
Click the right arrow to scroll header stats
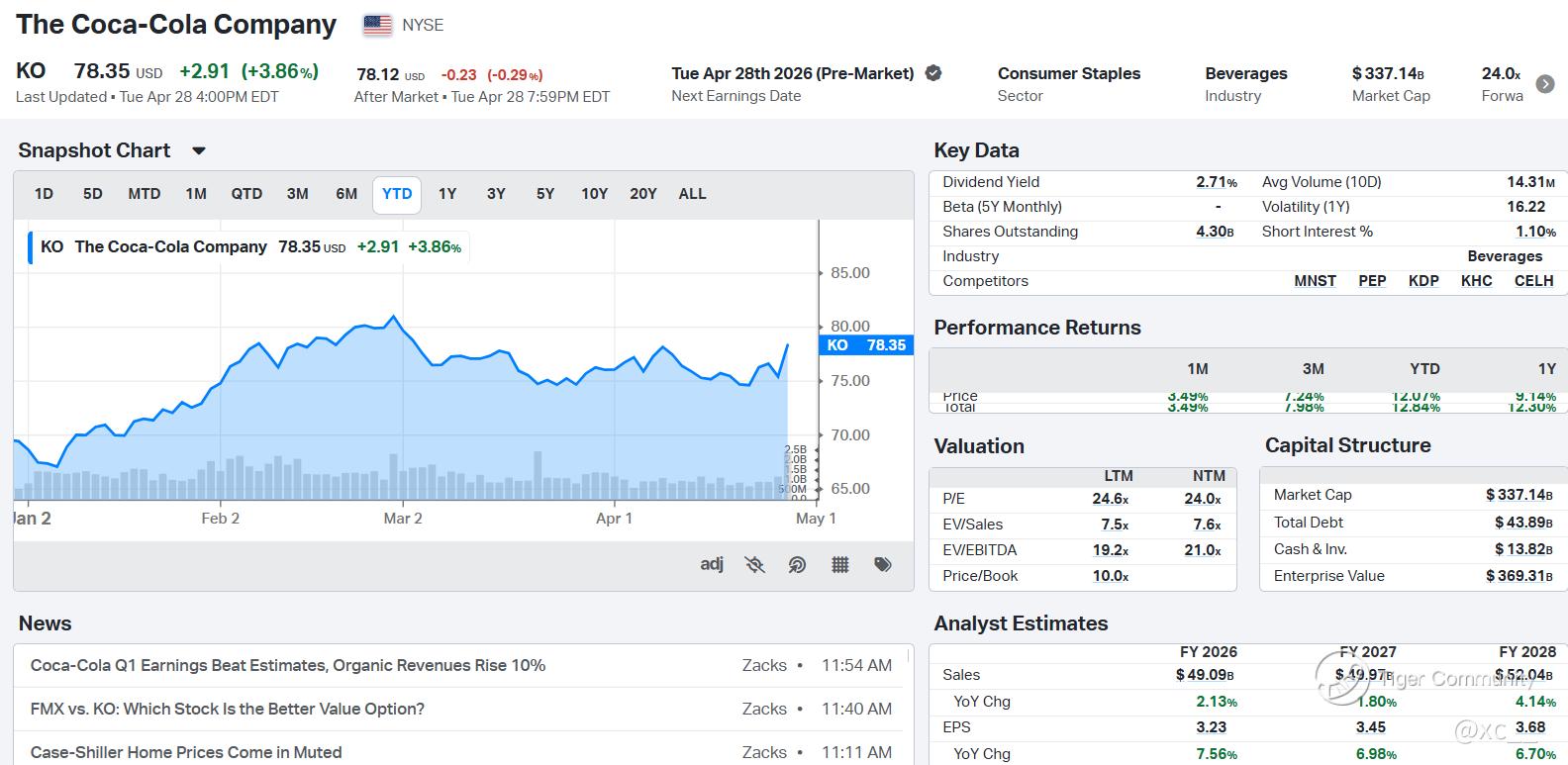click(x=1544, y=84)
